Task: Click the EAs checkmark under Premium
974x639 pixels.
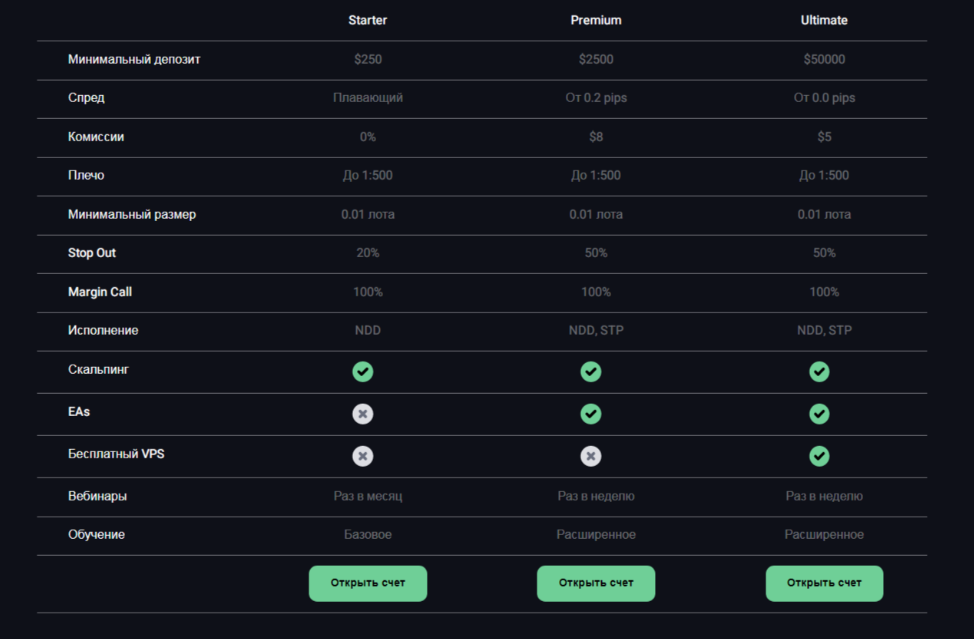Action: click(x=591, y=413)
